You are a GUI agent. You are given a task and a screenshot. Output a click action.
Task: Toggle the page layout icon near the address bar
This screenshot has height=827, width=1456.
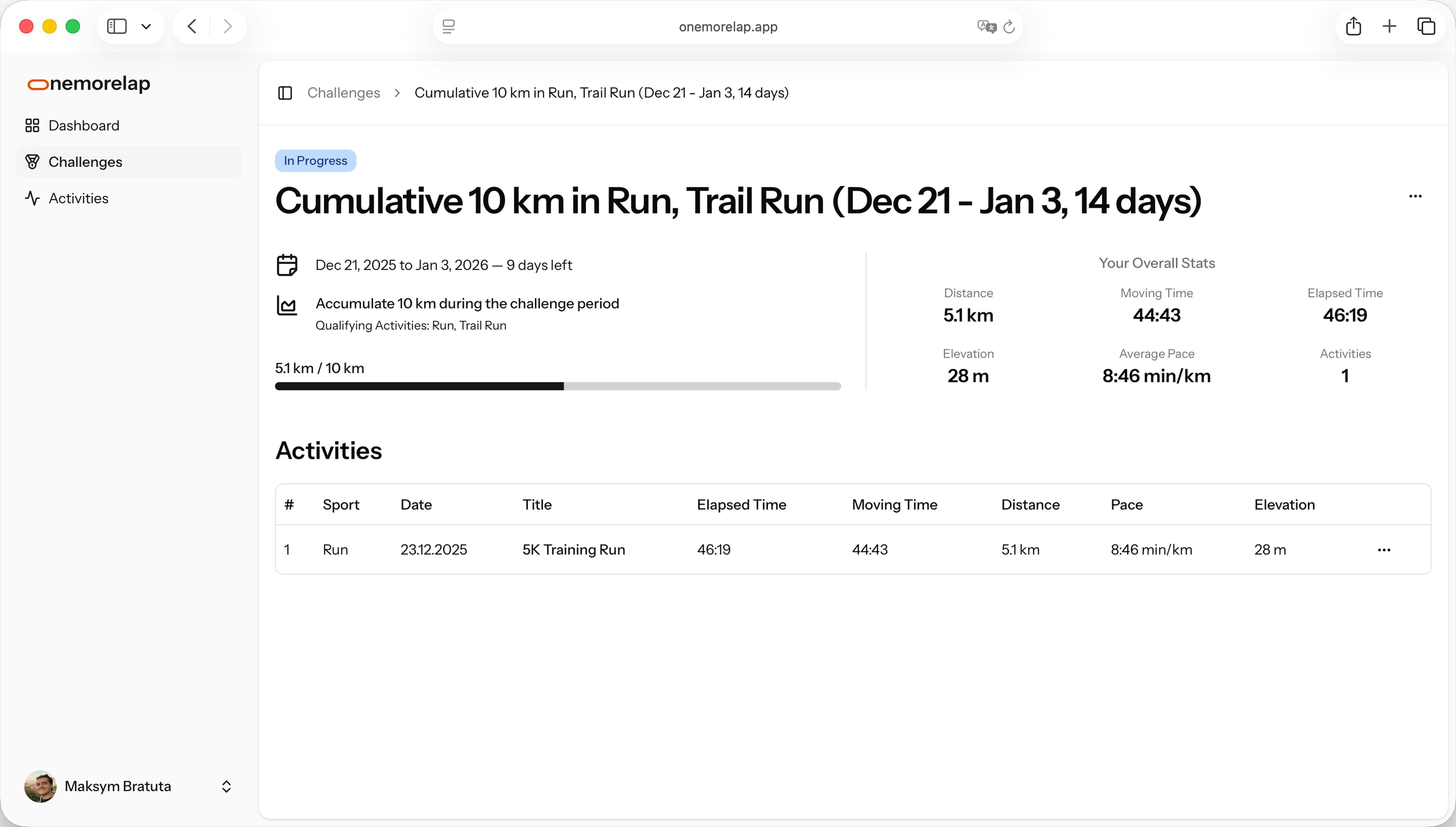[449, 27]
